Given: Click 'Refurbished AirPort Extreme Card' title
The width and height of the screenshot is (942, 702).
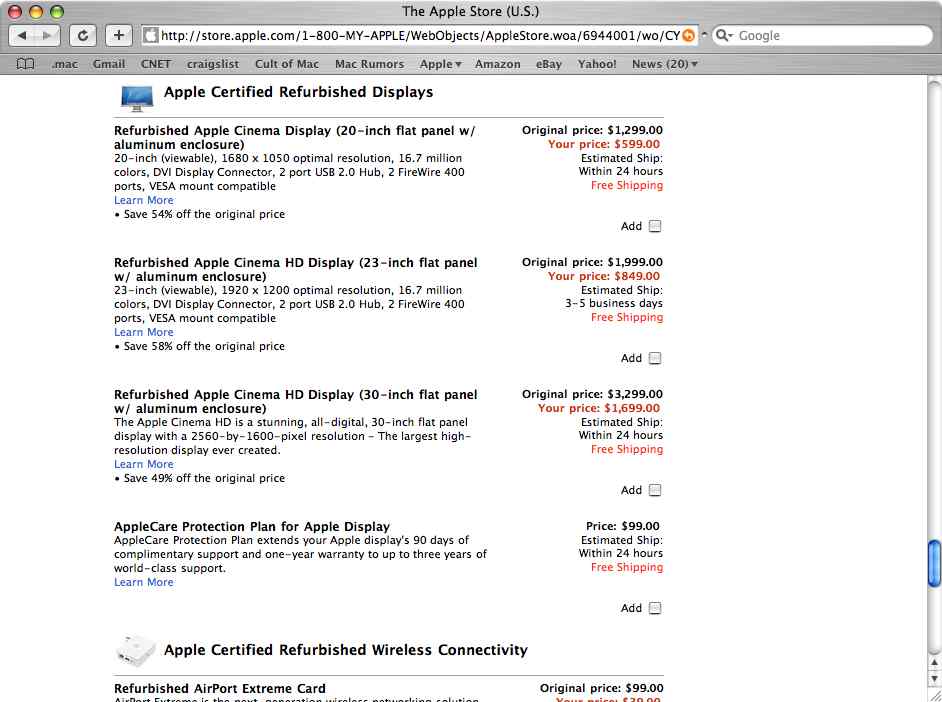Looking at the screenshot, I should [220, 689].
